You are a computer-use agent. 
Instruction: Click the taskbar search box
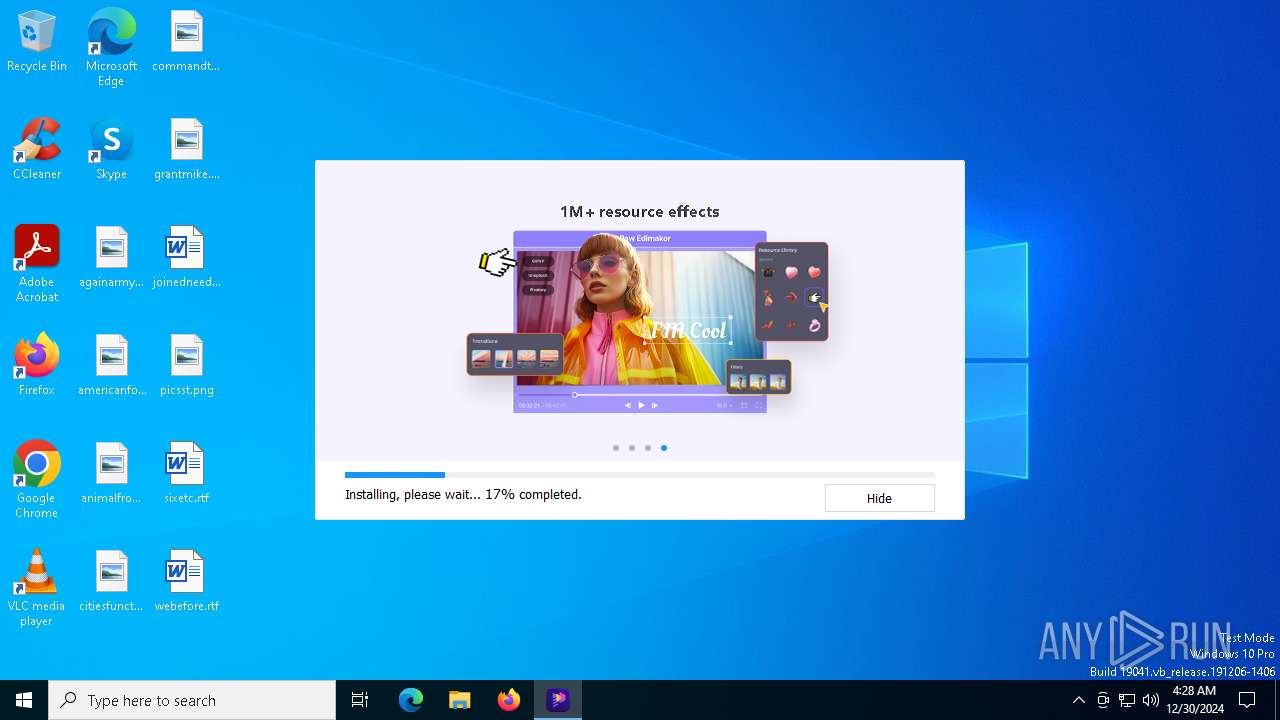click(192, 700)
